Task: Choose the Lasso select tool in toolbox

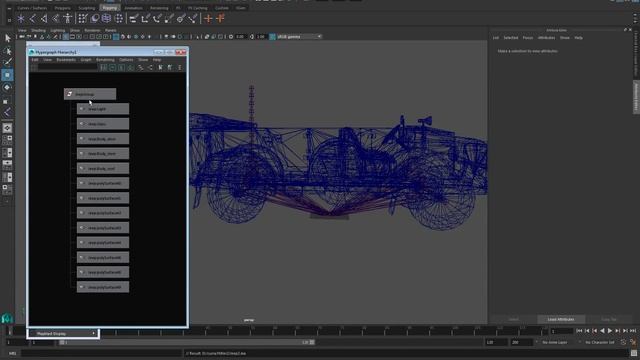Action: pyautogui.click(x=7, y=51)
